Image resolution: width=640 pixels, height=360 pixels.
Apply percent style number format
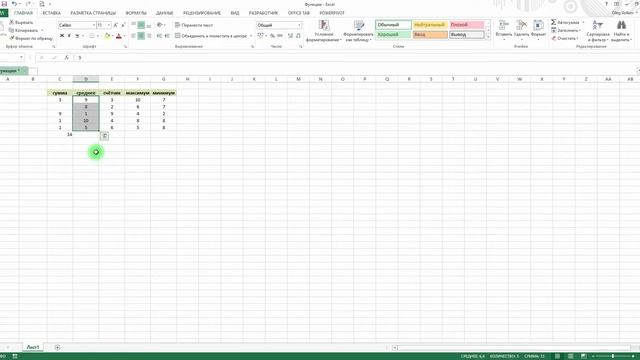coord(272,36)
